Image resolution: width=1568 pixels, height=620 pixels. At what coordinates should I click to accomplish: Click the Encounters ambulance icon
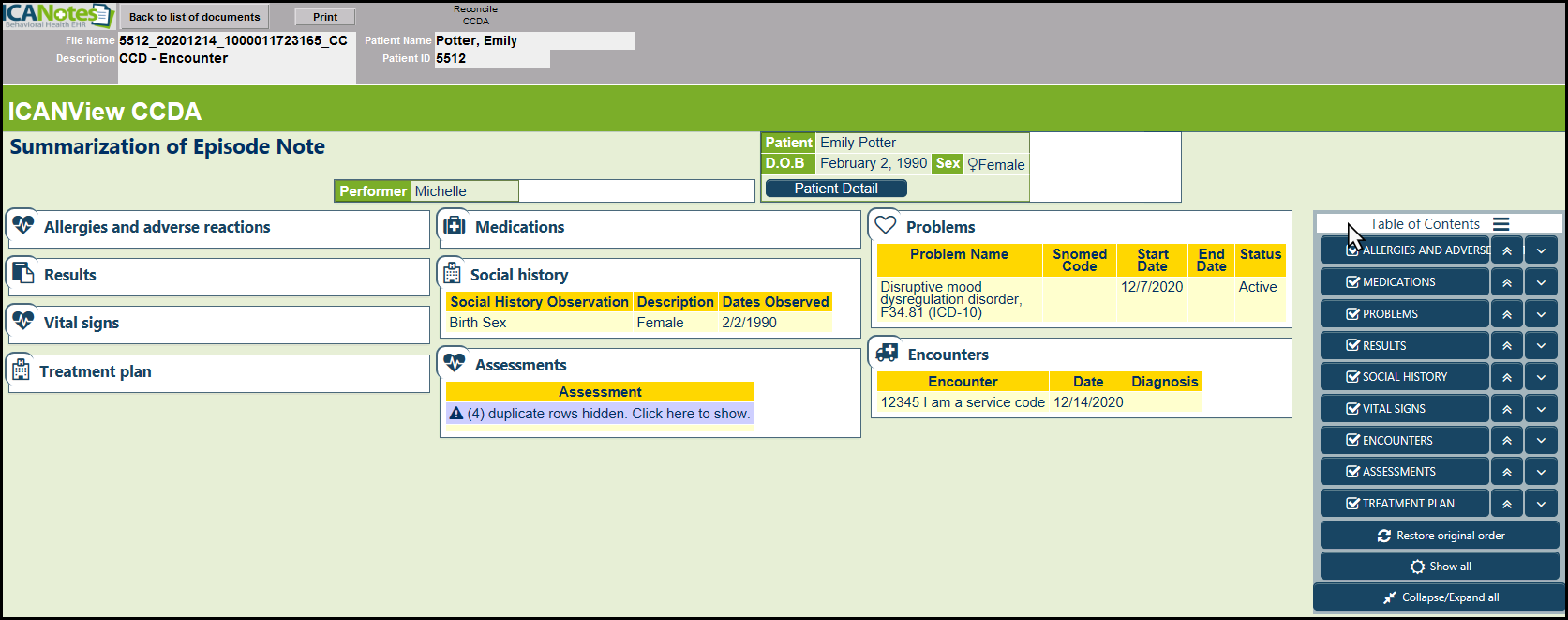(887, 354)
